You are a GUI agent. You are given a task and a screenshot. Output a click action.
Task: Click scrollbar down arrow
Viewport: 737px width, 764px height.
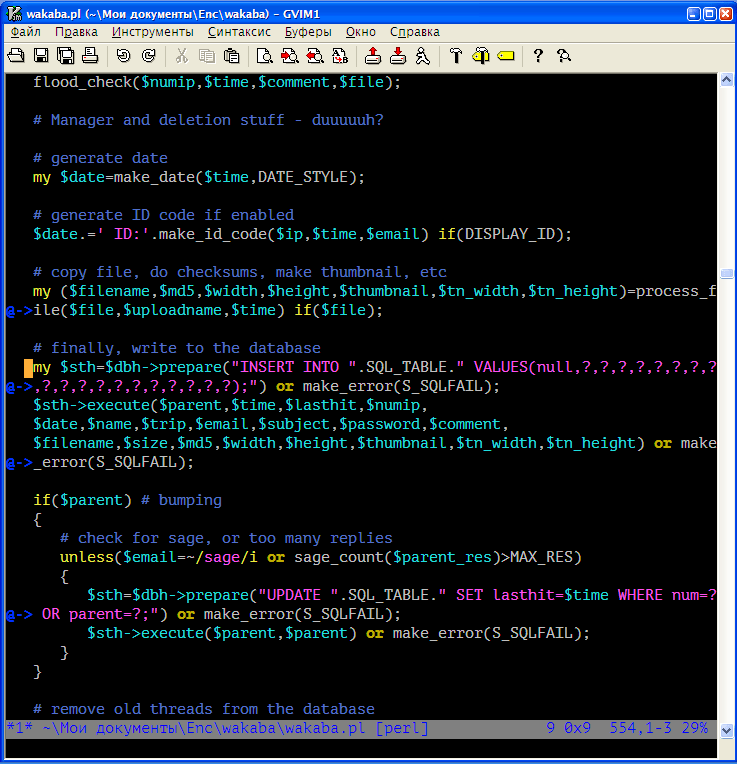[726, 730]
